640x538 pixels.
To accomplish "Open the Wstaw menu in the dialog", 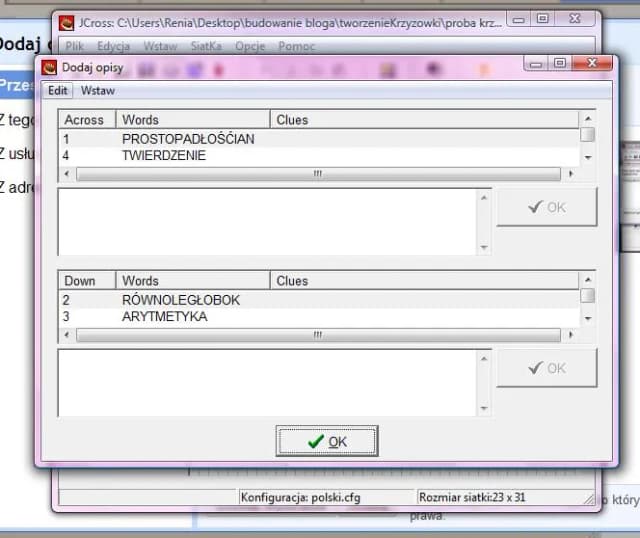I will pos(98,90).
